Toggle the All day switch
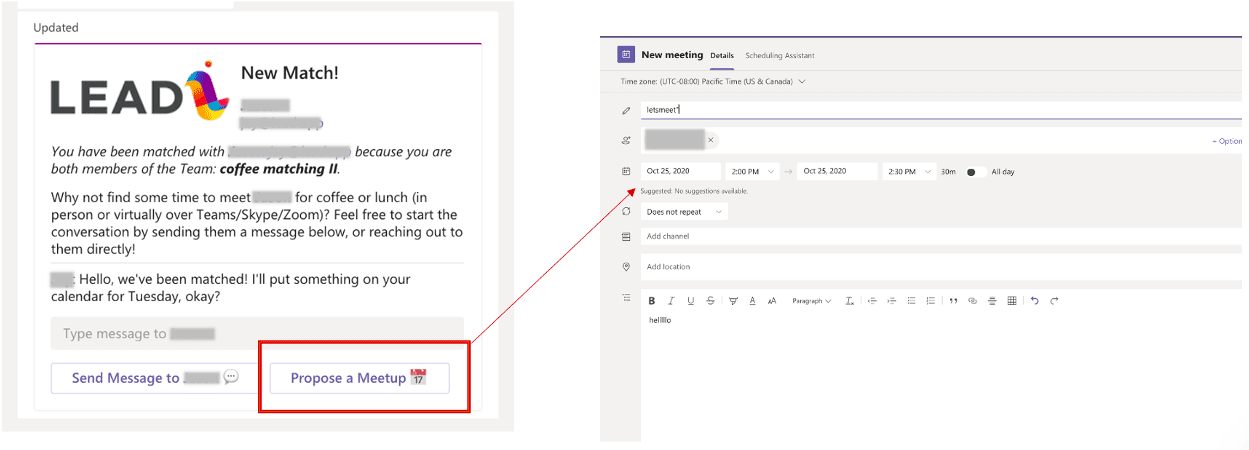Screen dimensions: 1249x450 coord(975,172)
